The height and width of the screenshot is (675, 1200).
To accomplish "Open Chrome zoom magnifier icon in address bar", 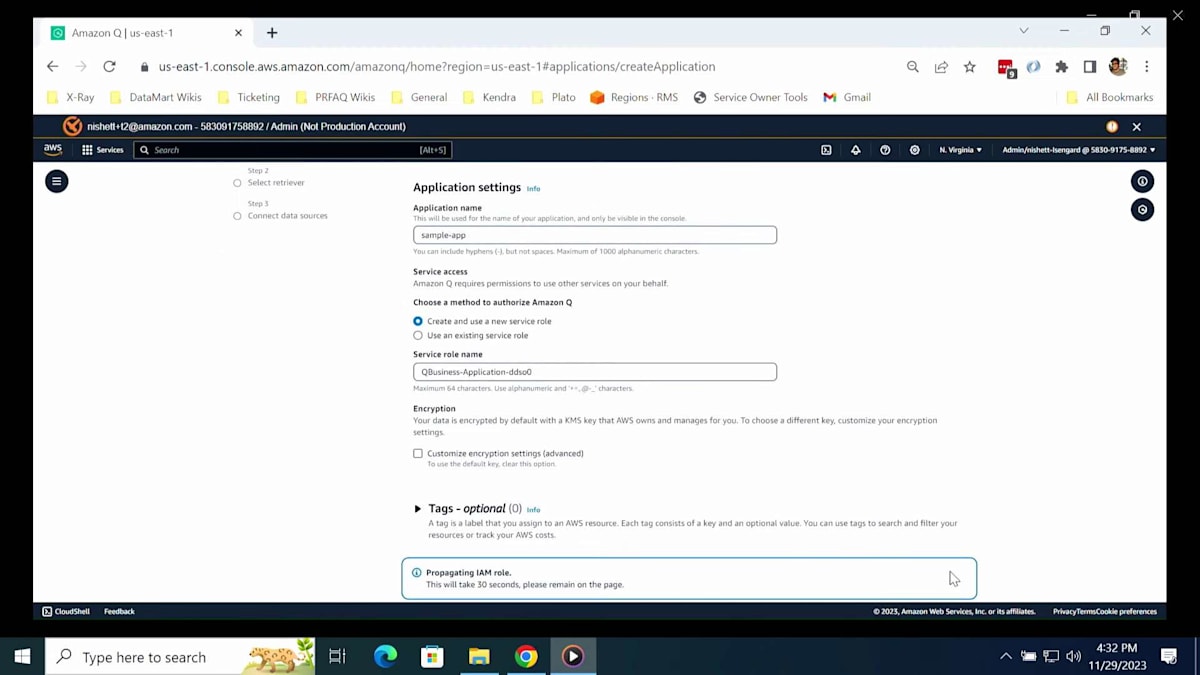I will [912, 67].
